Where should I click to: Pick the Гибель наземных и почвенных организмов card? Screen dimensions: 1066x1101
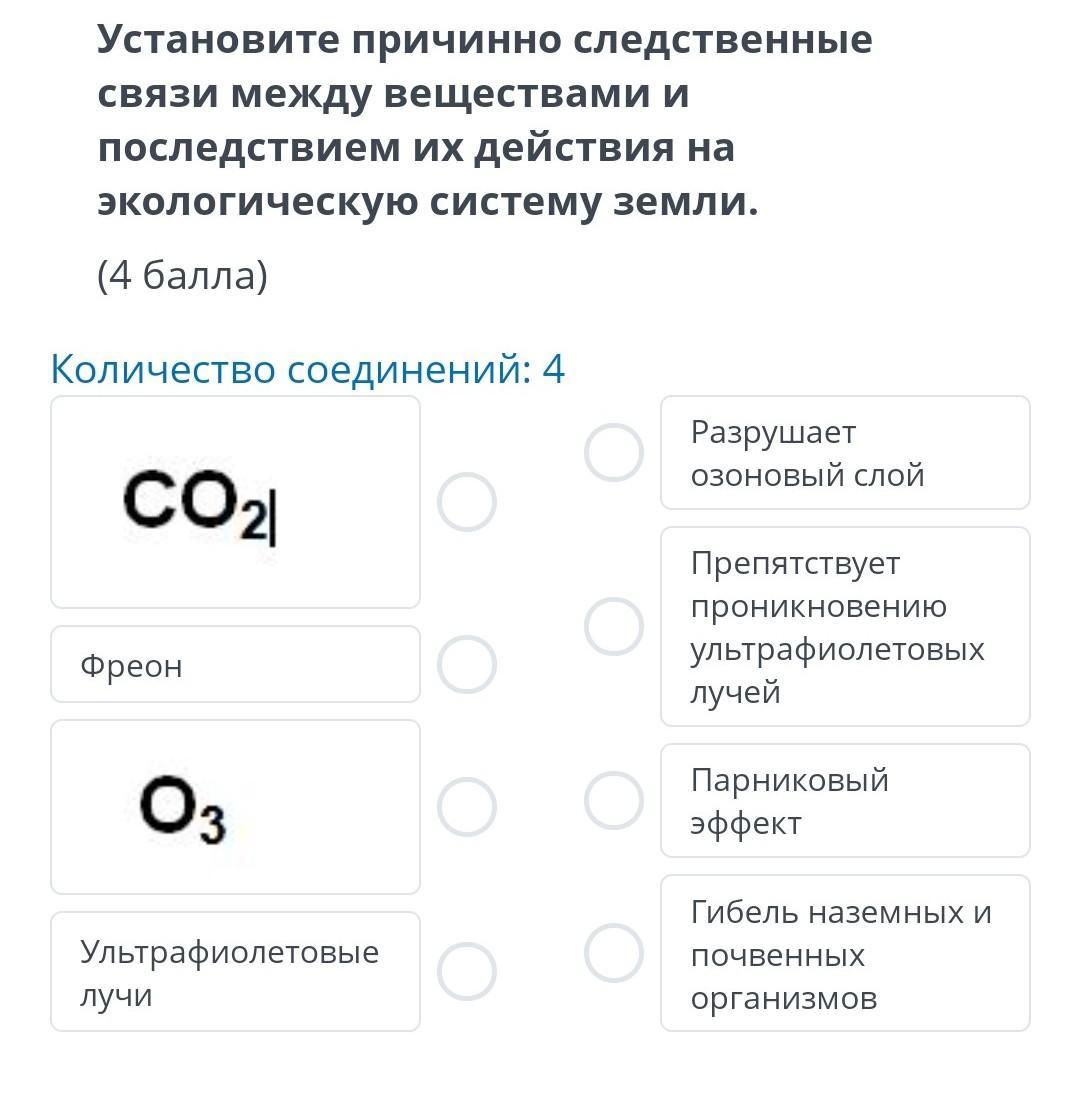coord(845,954)
